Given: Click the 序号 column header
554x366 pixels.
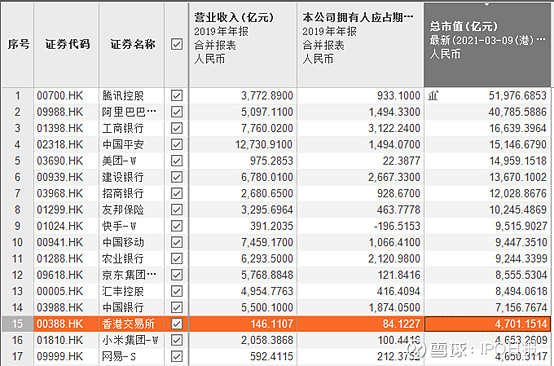Looking at the screenshot, I should (x=18, y=44).
